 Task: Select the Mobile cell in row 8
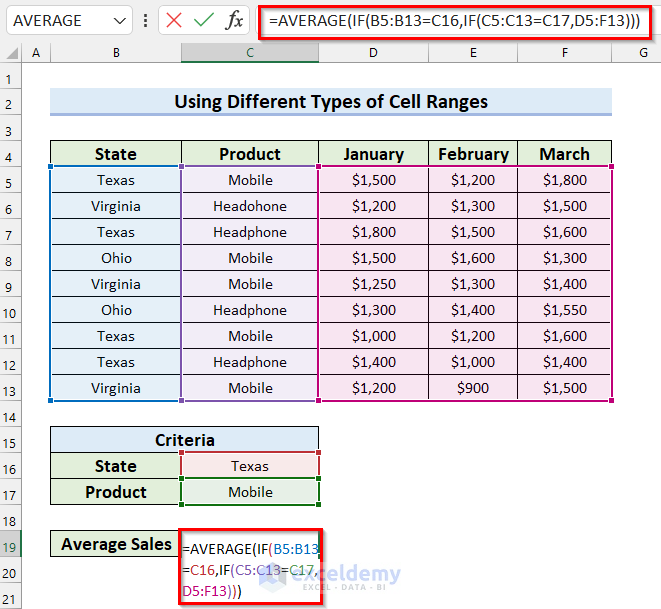point(250,258)
